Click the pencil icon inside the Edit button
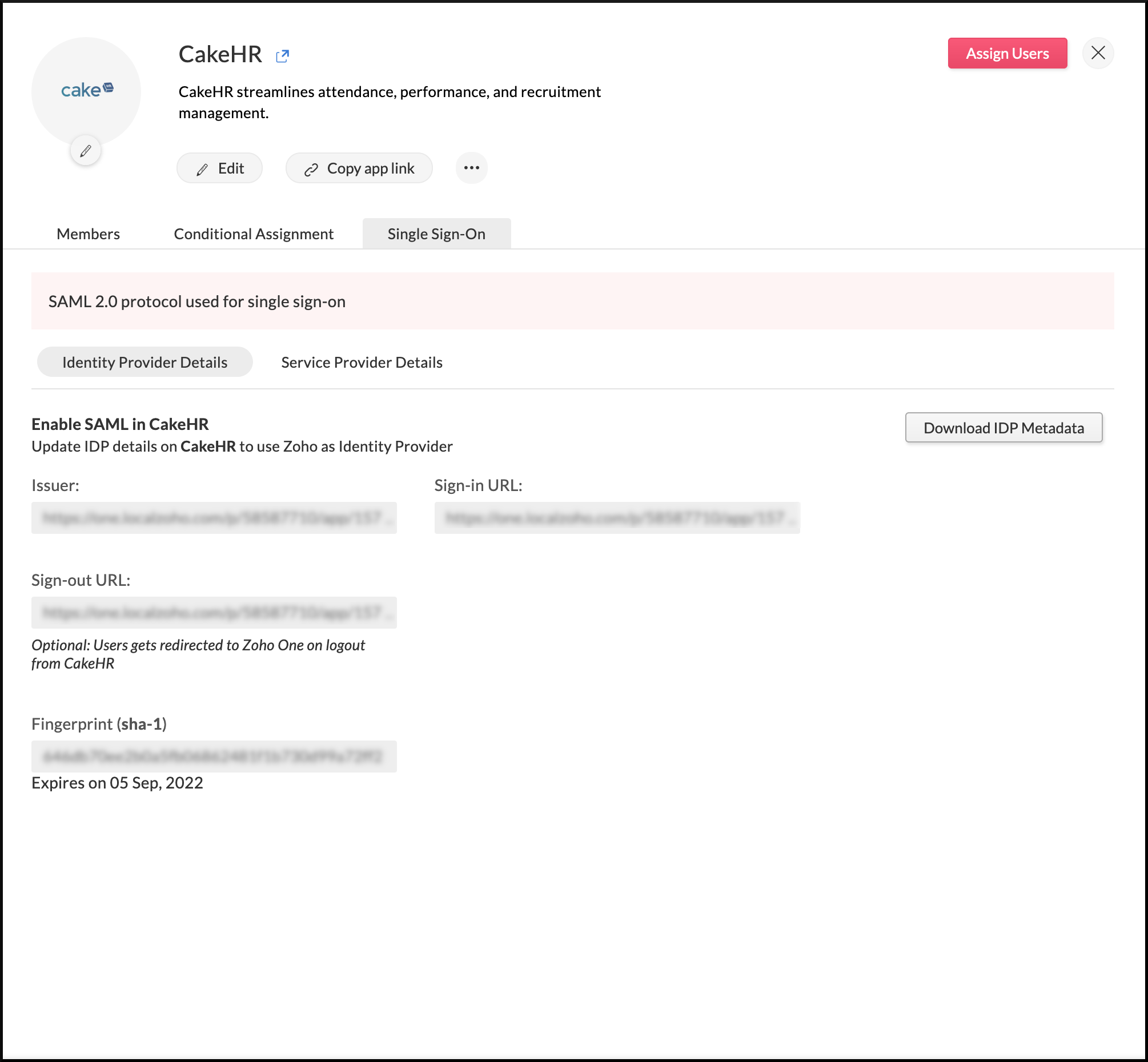1148x1062 pixels. click(x=200, y=168)
